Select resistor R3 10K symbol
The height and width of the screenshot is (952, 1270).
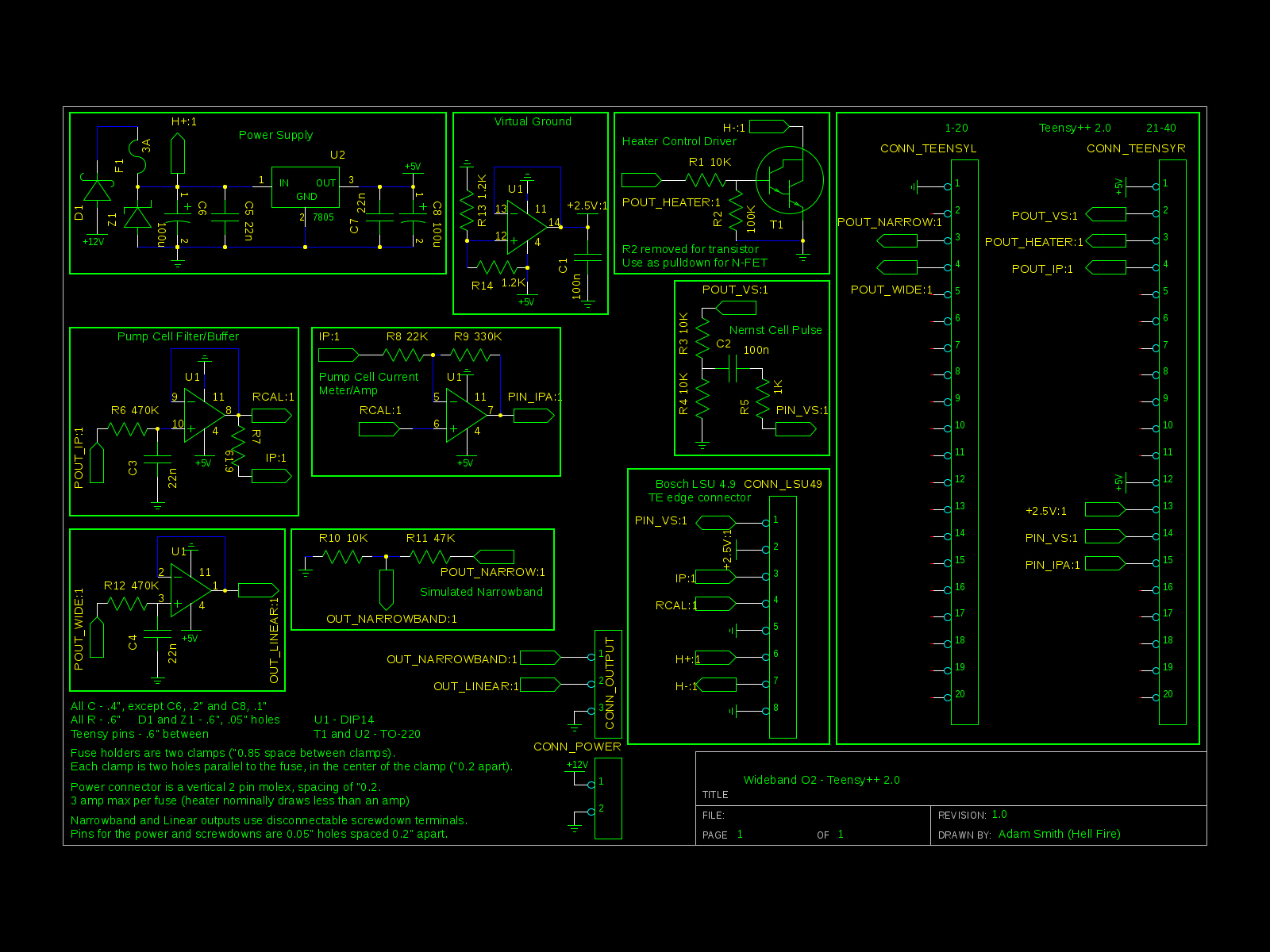click(x=702, y=337)
